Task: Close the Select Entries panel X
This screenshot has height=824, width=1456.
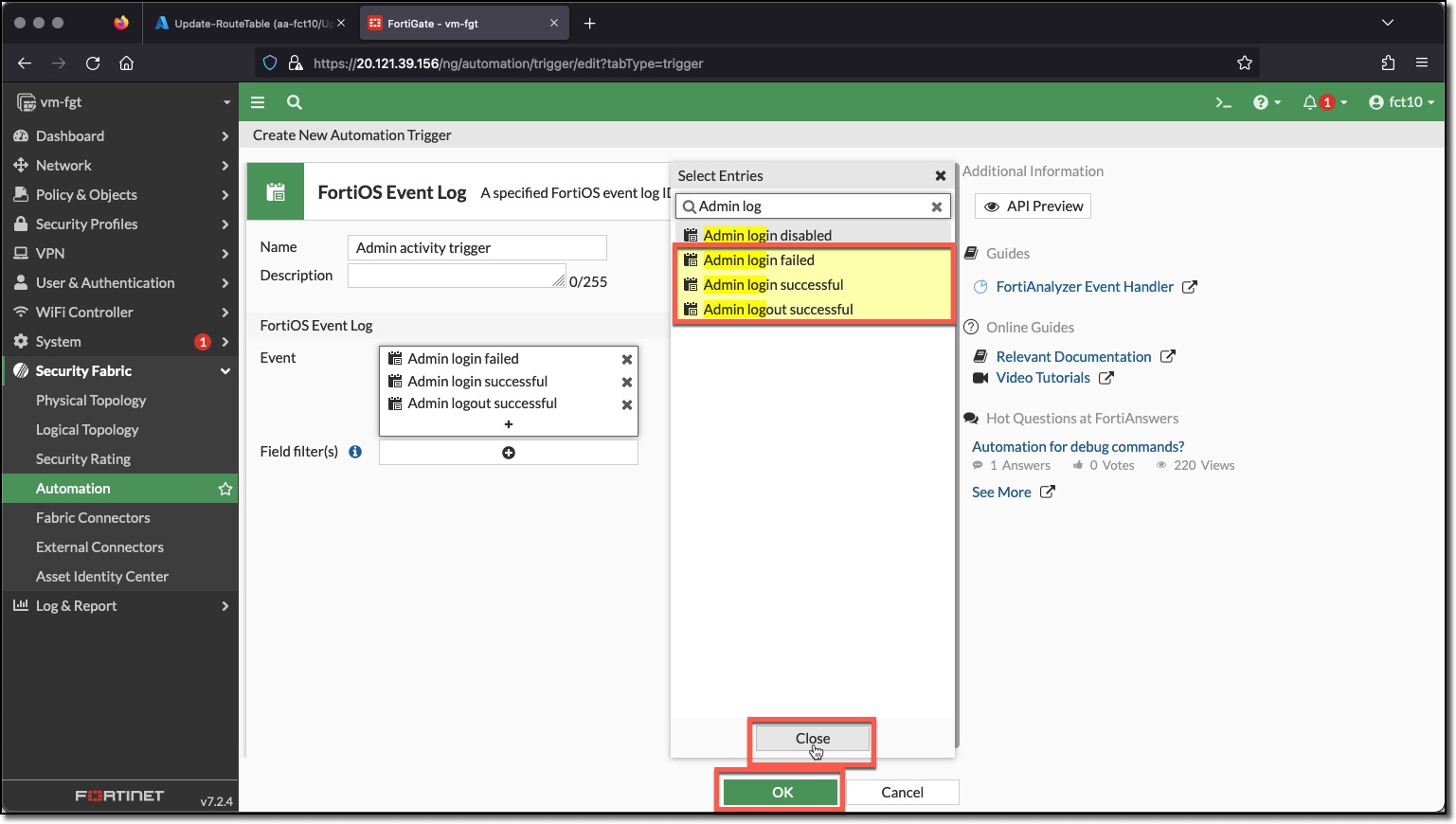Action: [x=941, y=176]
